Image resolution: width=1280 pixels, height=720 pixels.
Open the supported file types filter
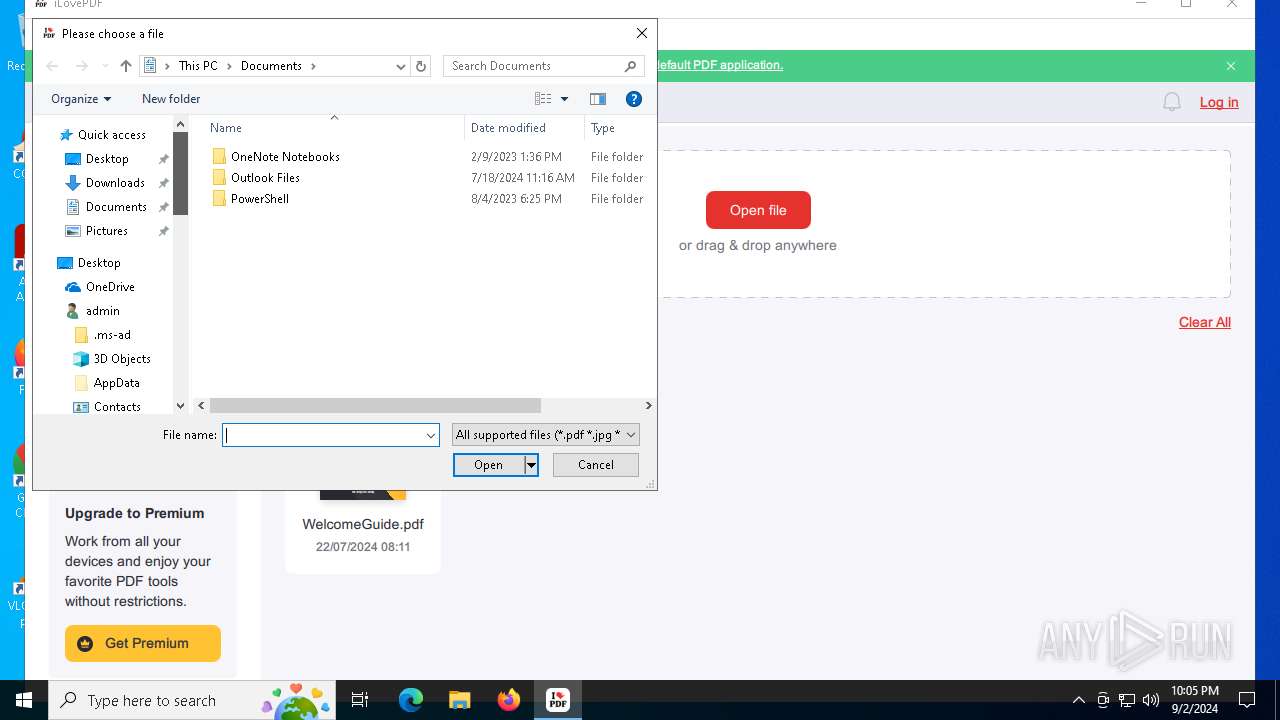point(546,435)
